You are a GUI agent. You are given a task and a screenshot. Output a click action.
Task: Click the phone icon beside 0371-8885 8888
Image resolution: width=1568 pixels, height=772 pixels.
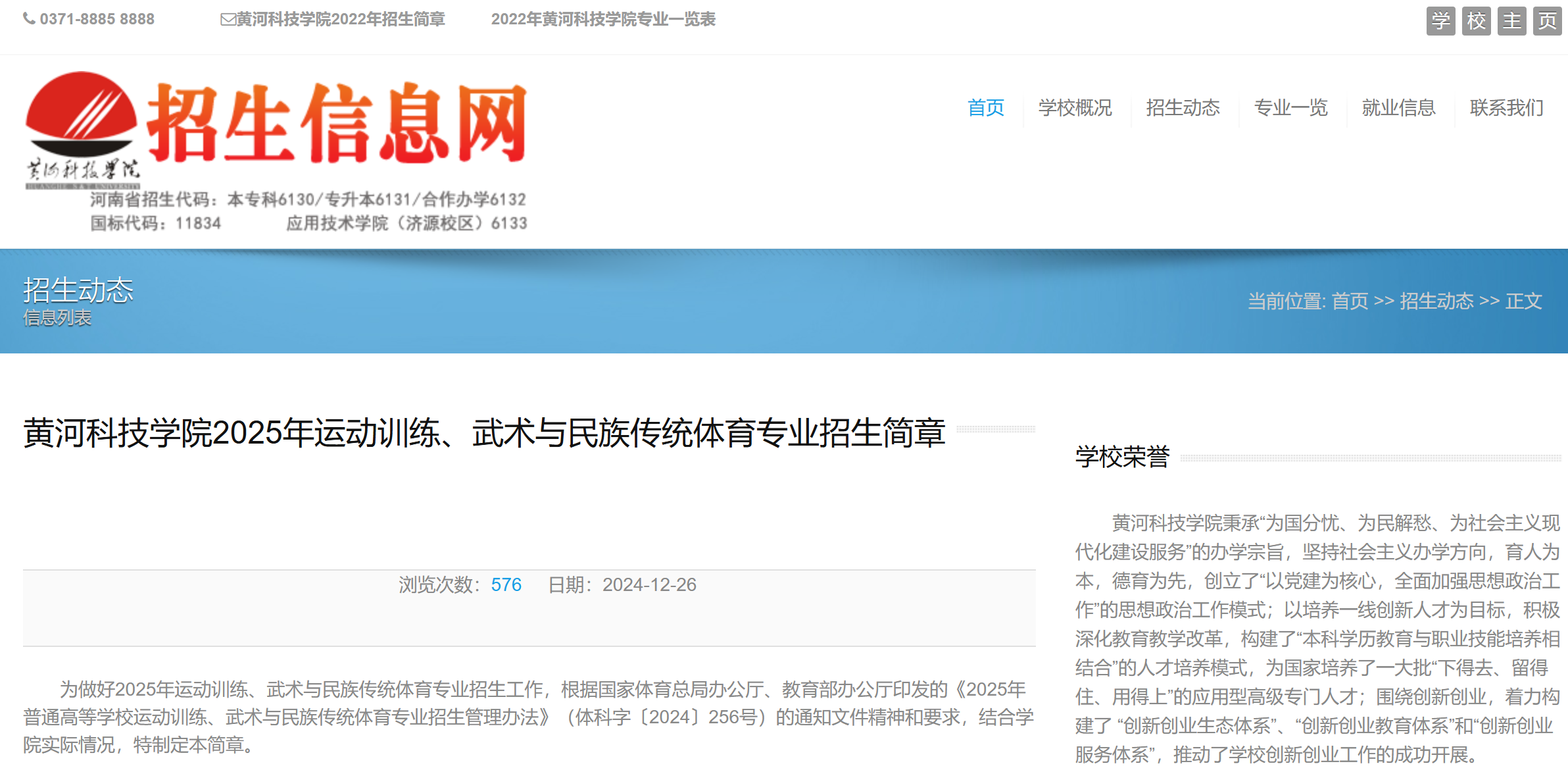pos(29,19)
